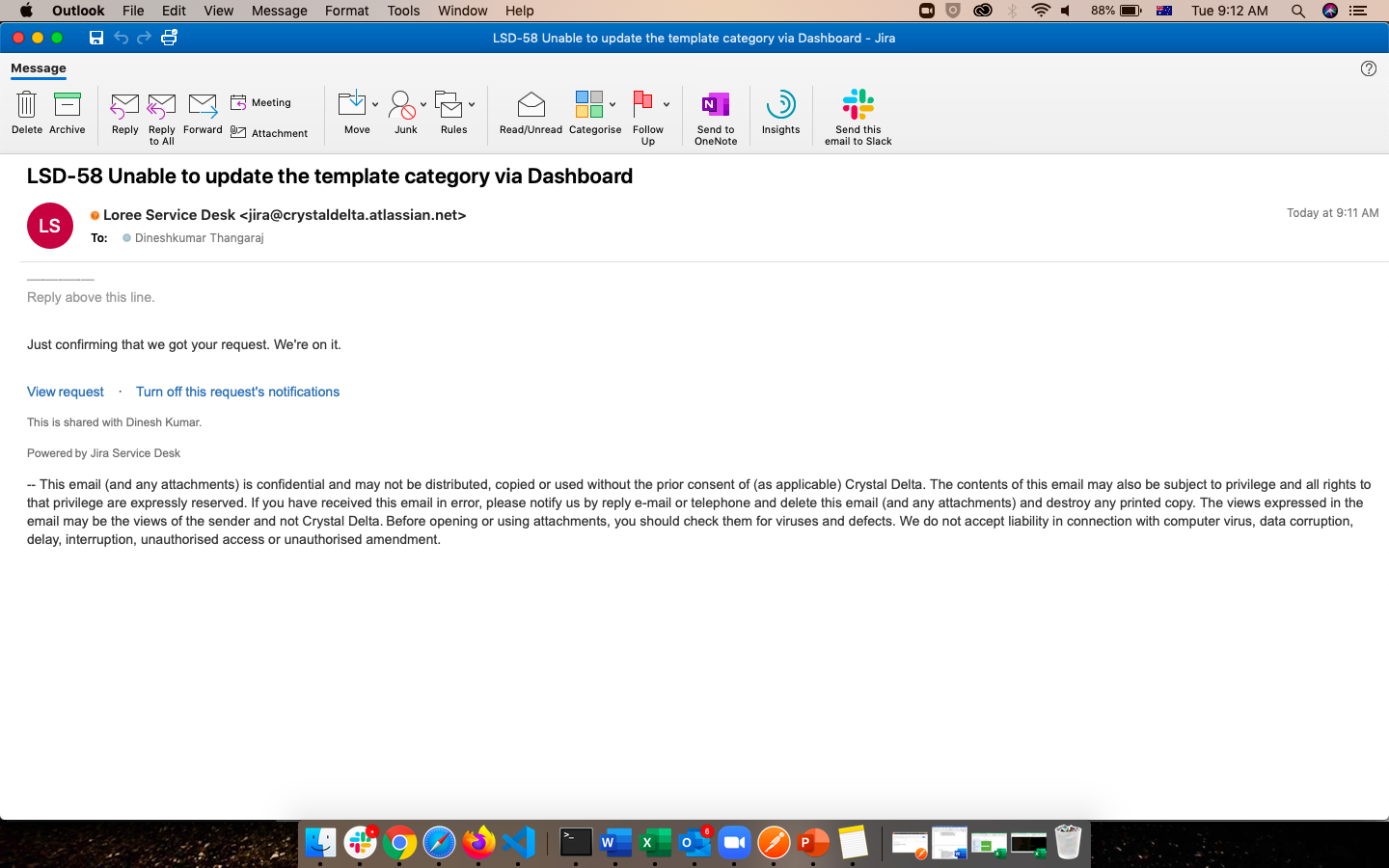Create a Meeting from this message

pos(260,102)
